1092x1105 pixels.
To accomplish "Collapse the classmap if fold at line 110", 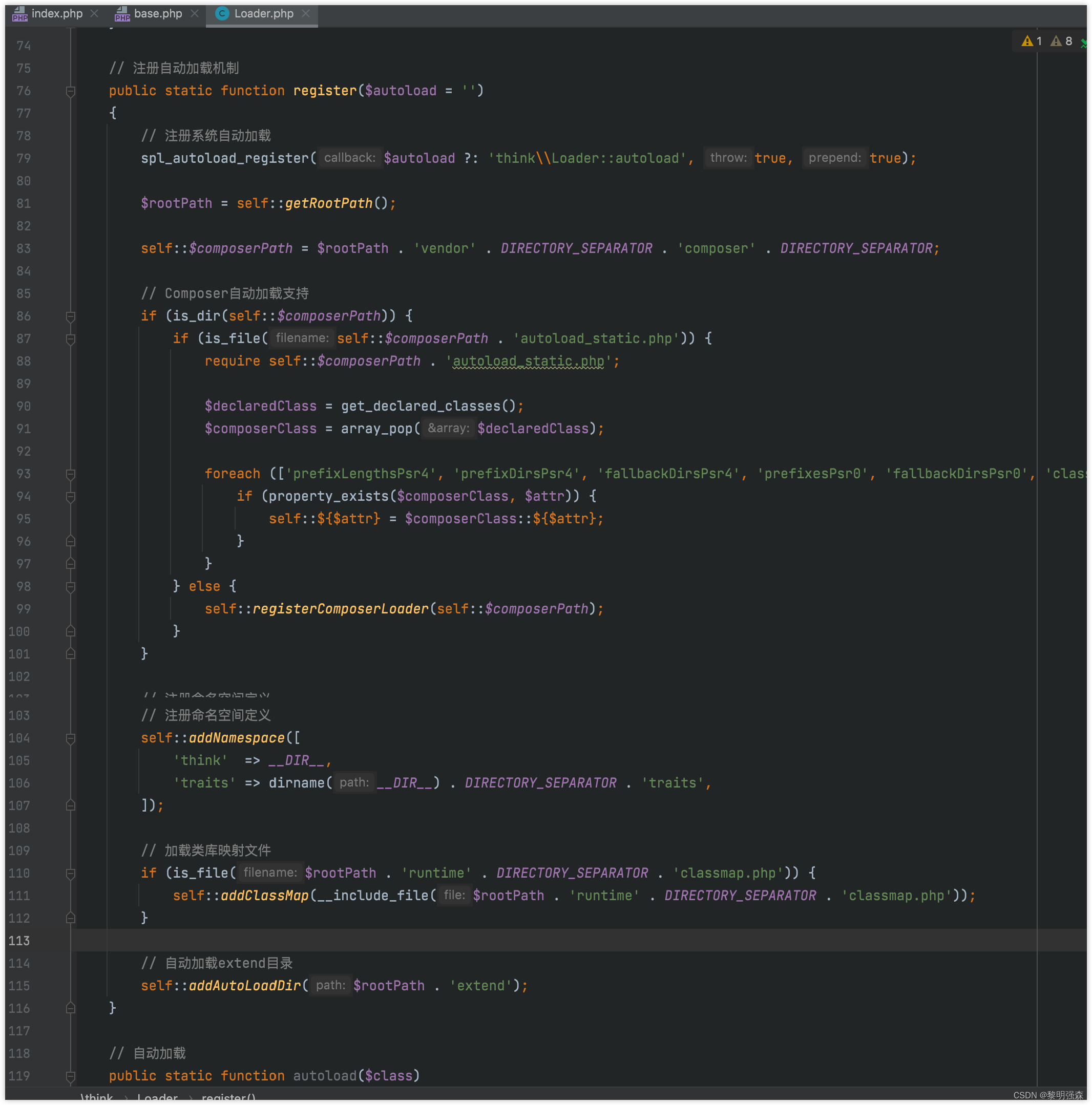I will 70,874.
